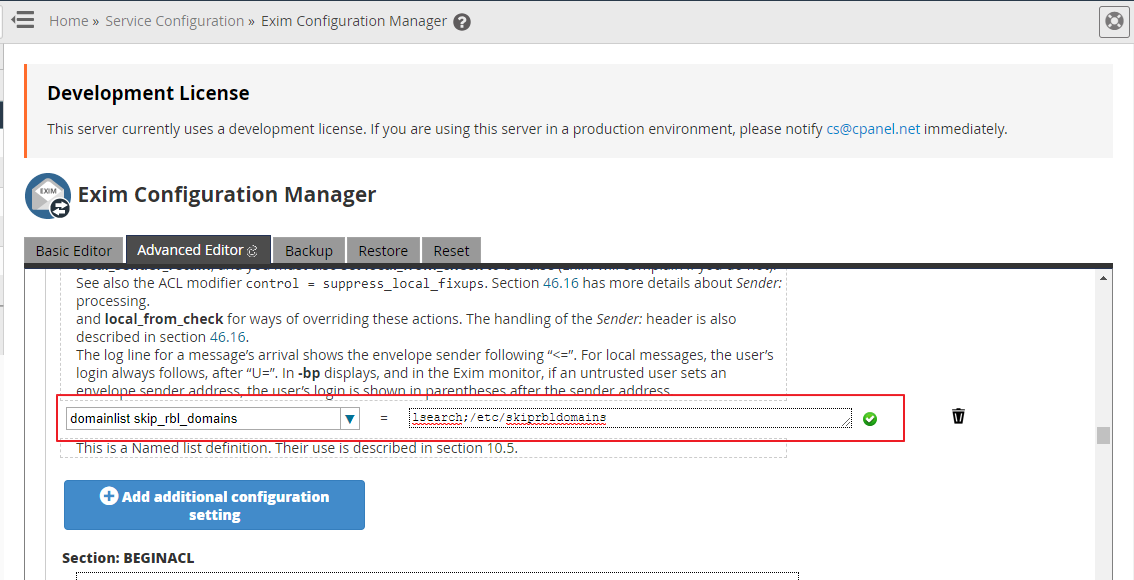
Task: Open section 46.16 link after described in section
Action: tap(228, 337)
